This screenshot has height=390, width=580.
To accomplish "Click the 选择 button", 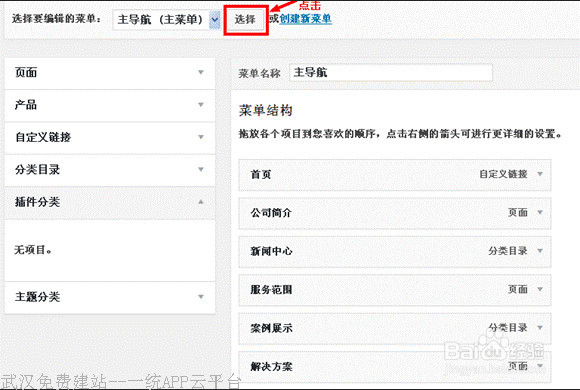I will point(246,20).
